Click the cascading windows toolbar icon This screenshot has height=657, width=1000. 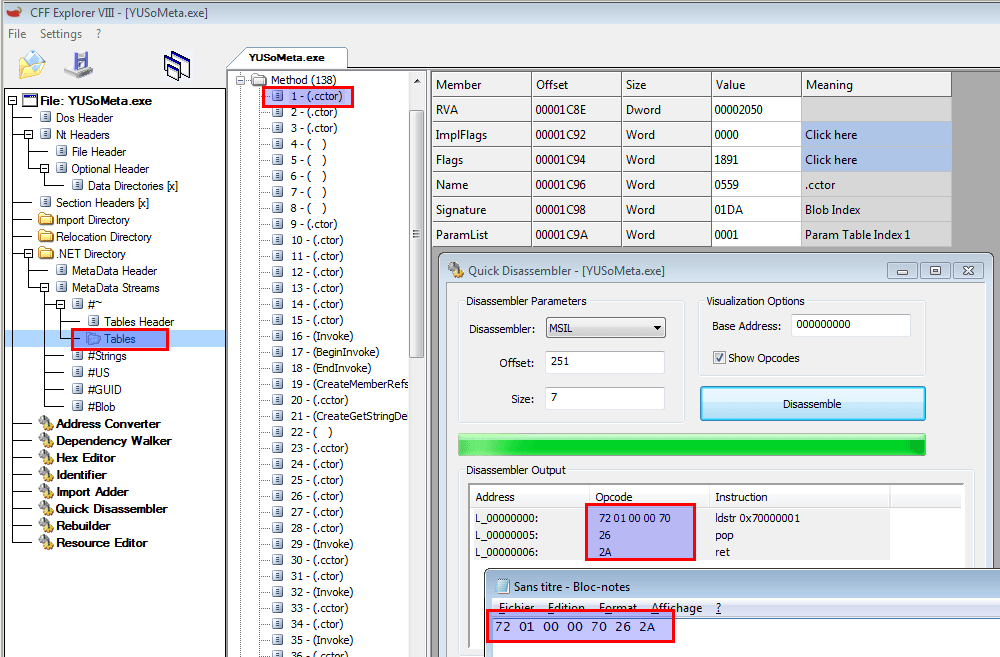click(x=176, y=65)
